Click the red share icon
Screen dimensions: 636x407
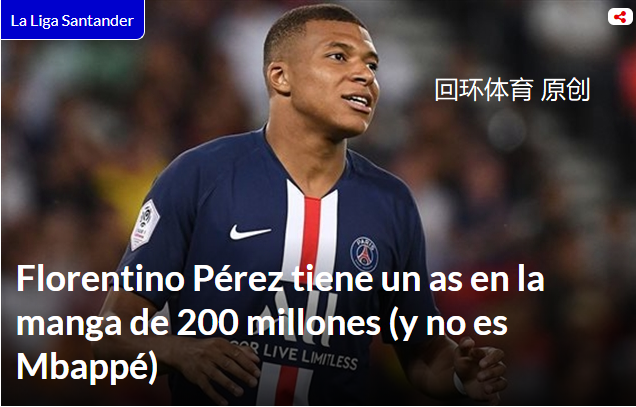pyautogui.click(x=620, y=17)
